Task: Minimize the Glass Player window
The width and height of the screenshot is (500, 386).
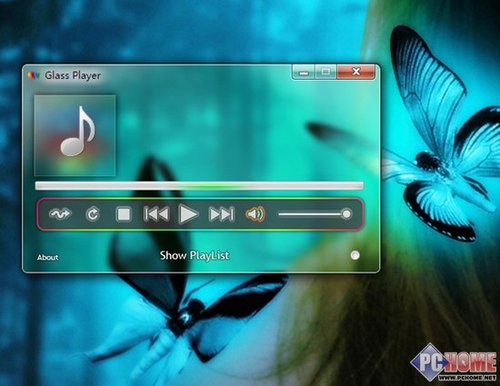Action: 303,72
